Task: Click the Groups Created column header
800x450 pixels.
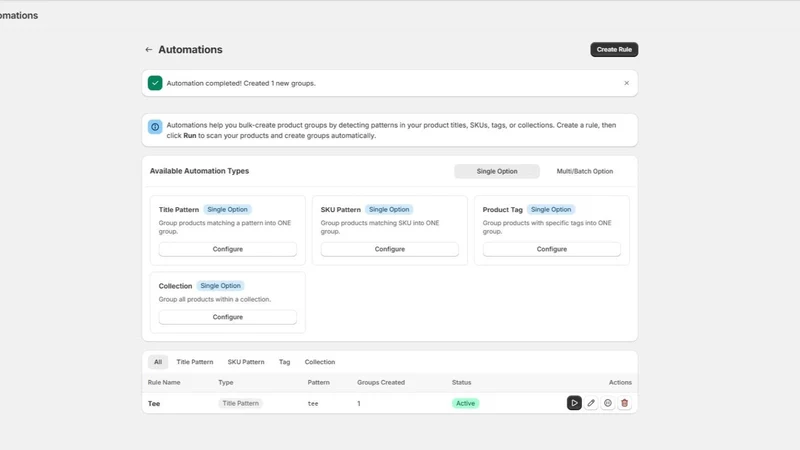Action: click(x=381, y=382)
